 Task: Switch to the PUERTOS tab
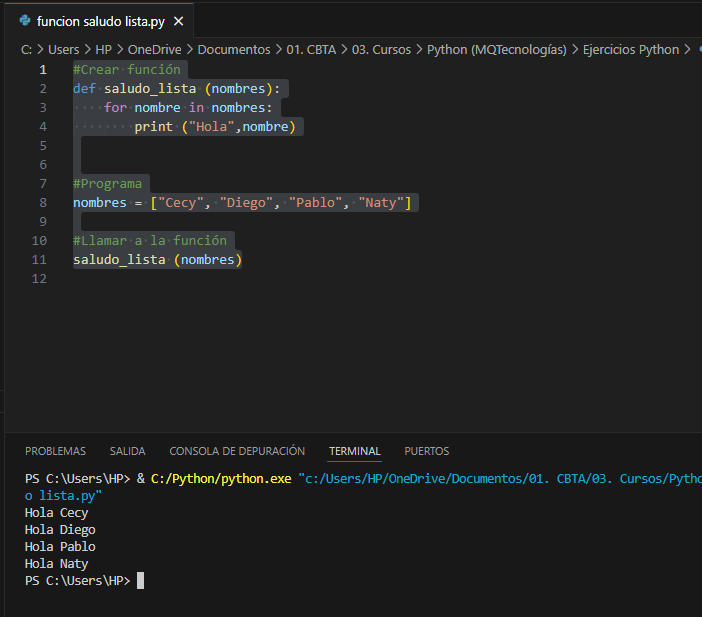coord(426,451)
